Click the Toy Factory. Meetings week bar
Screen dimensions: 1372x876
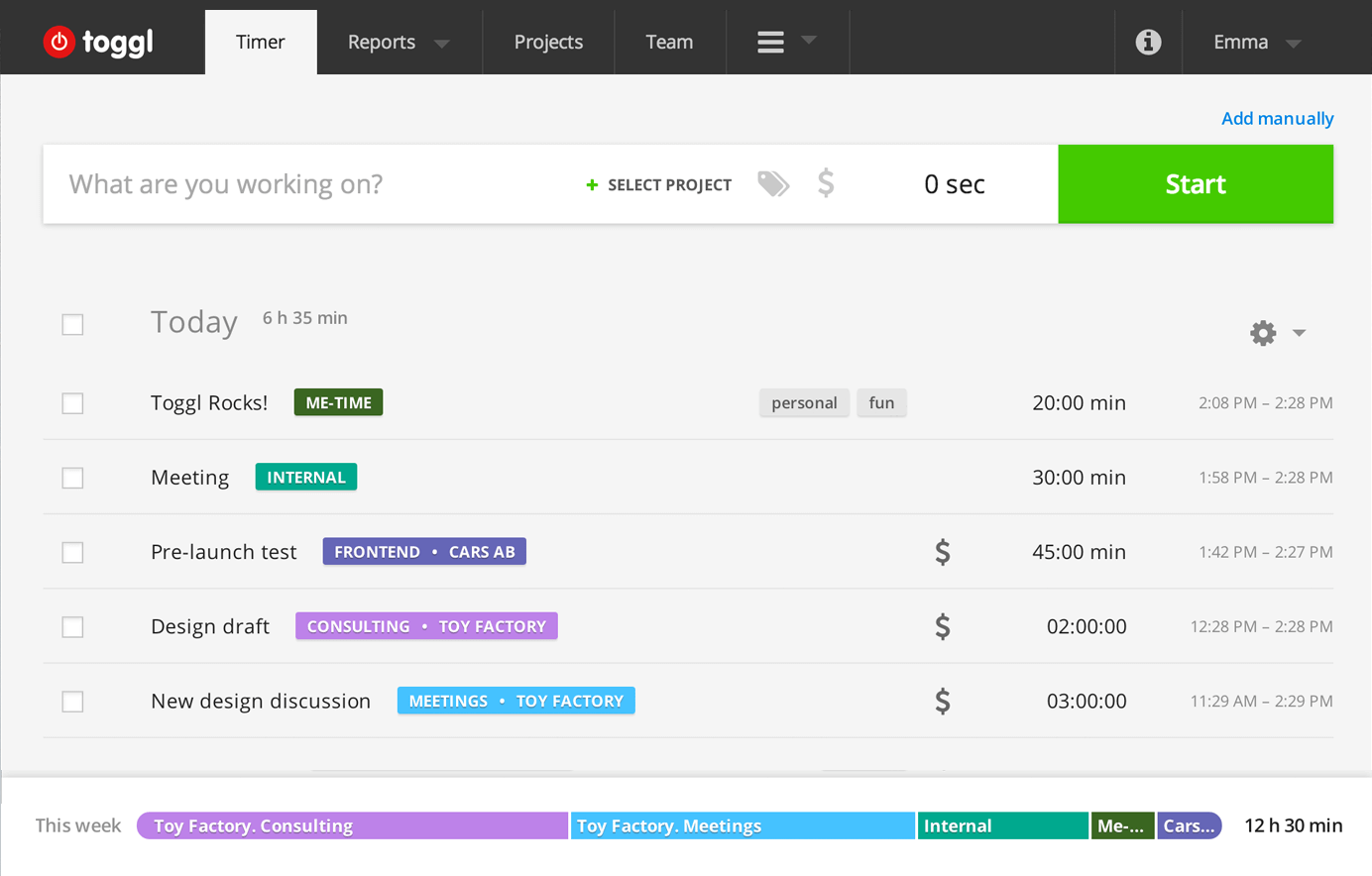743,825
